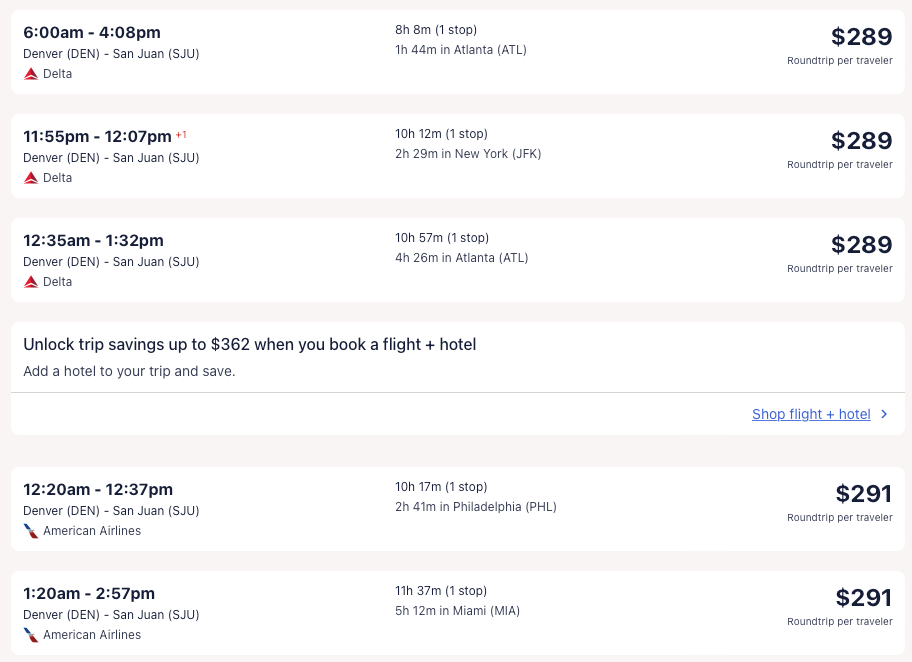The width and height of the screenshot is (912, 662).
Task: Click $291 price on Philadelphia layover flight
Action: click(x=863, y=494)
